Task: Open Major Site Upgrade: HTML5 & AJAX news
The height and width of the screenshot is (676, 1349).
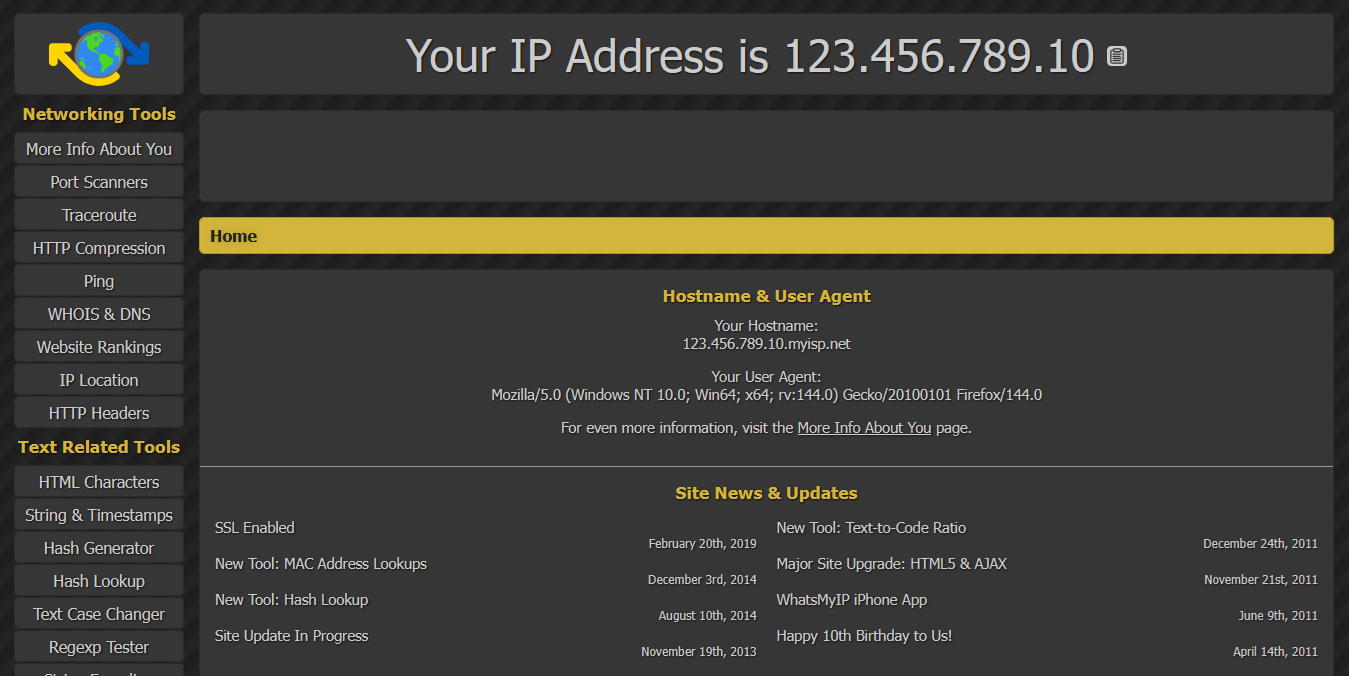Action: tap(891, 564)
